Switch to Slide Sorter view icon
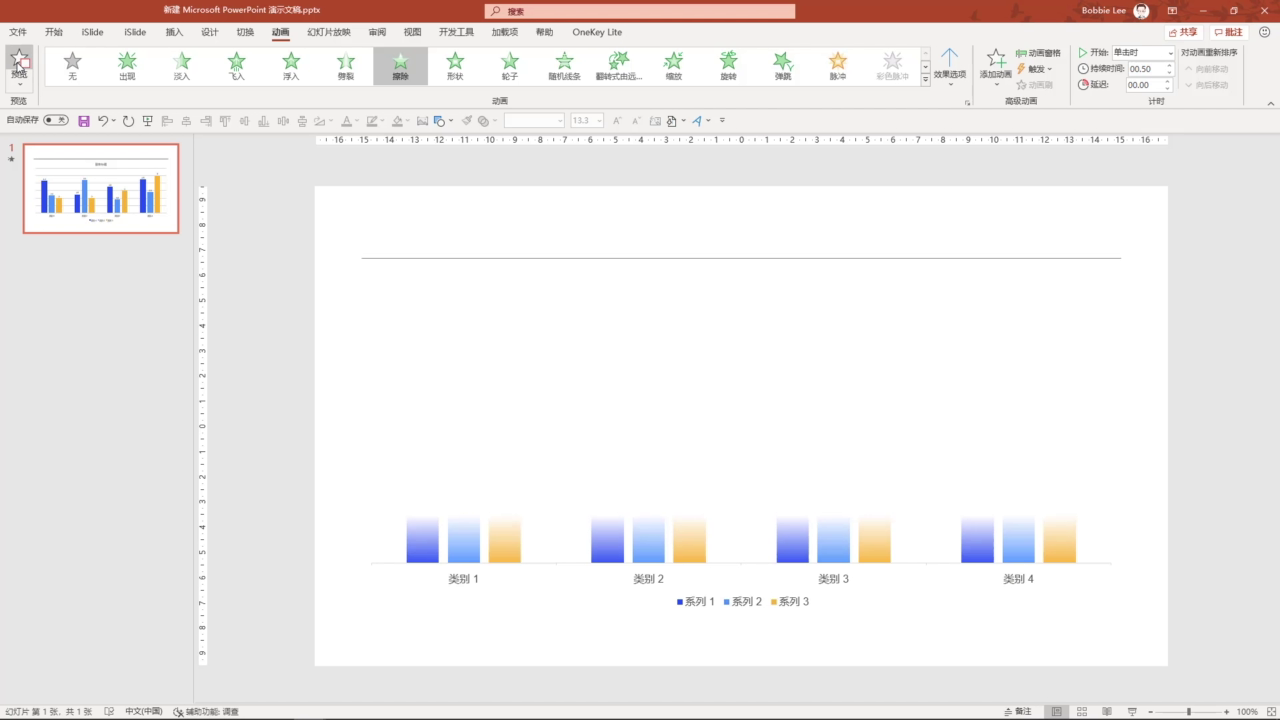 pyautogui.click(x=1081, y=711)
